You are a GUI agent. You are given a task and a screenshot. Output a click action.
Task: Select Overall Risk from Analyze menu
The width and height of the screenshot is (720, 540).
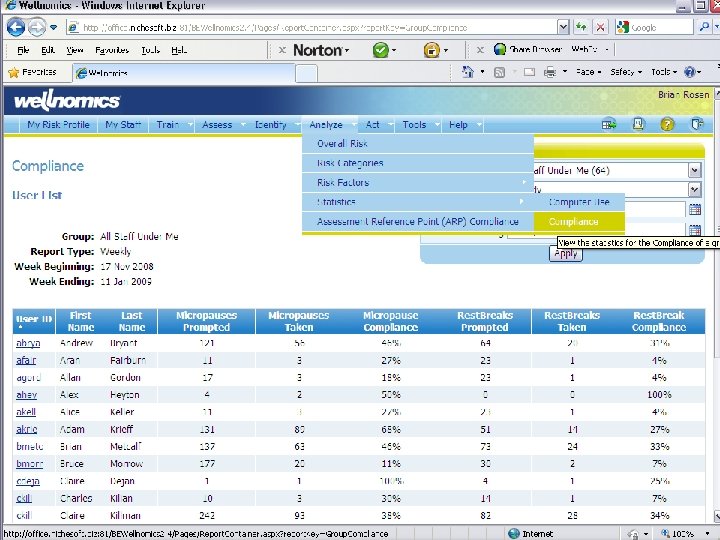click(x=418, y=144)
